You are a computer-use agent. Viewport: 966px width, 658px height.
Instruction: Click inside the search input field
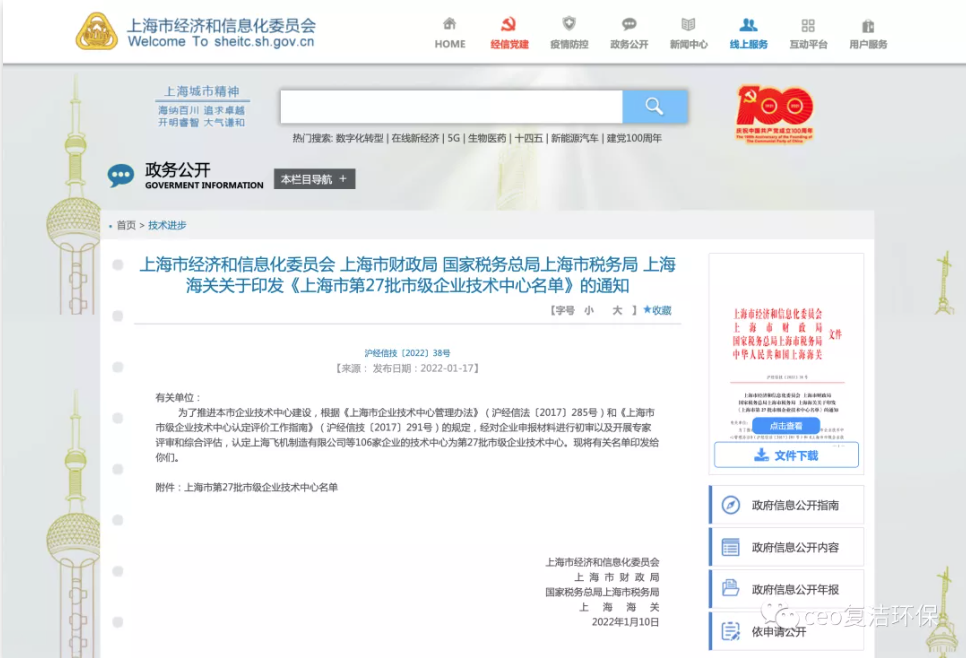tap(450, 106)
